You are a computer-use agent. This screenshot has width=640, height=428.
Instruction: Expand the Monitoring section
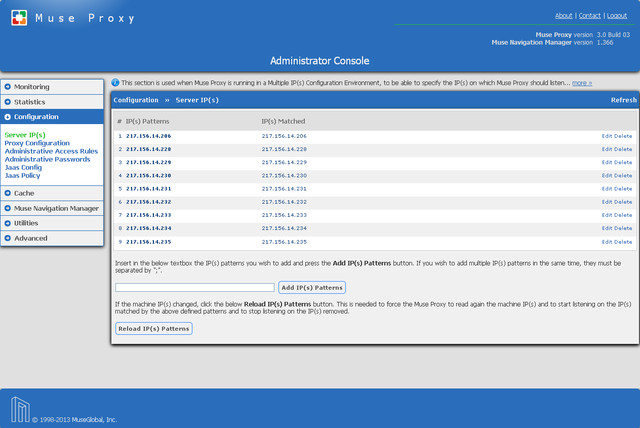(52, 87)
